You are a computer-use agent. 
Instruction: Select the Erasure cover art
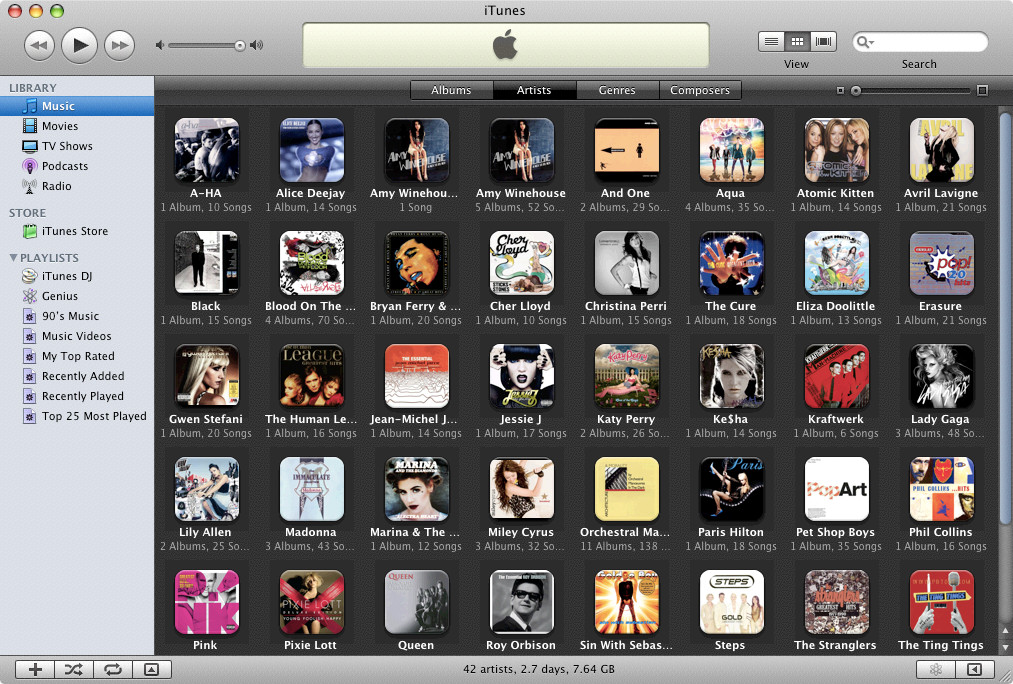(941, 263)
